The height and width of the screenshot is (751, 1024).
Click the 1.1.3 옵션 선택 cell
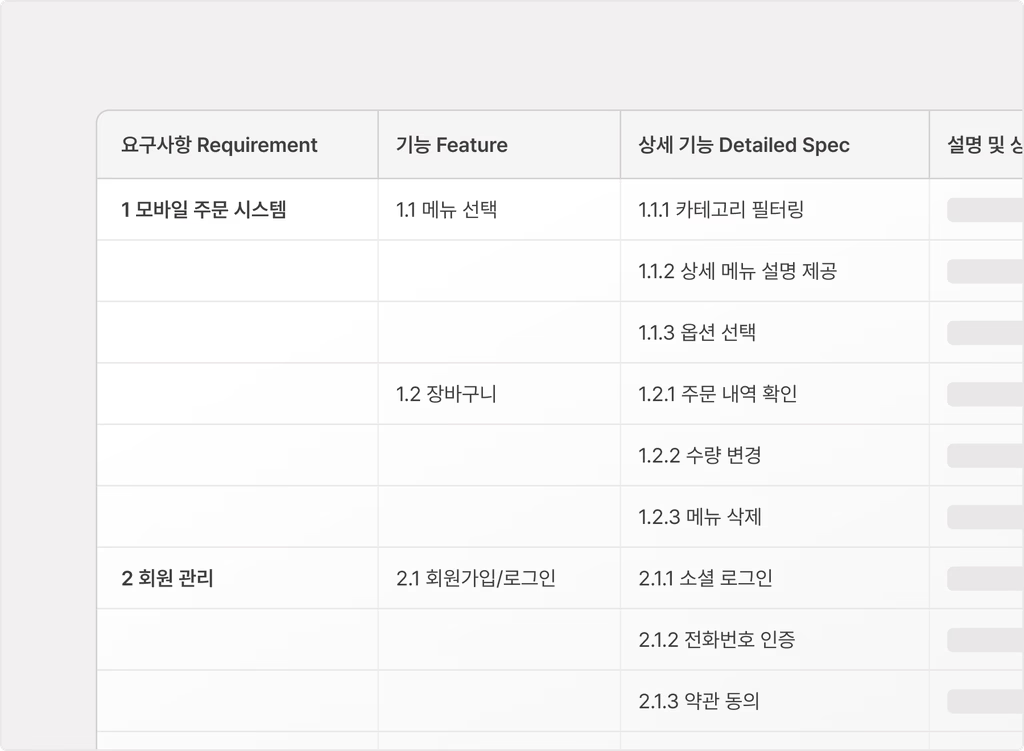click(775, 332)
